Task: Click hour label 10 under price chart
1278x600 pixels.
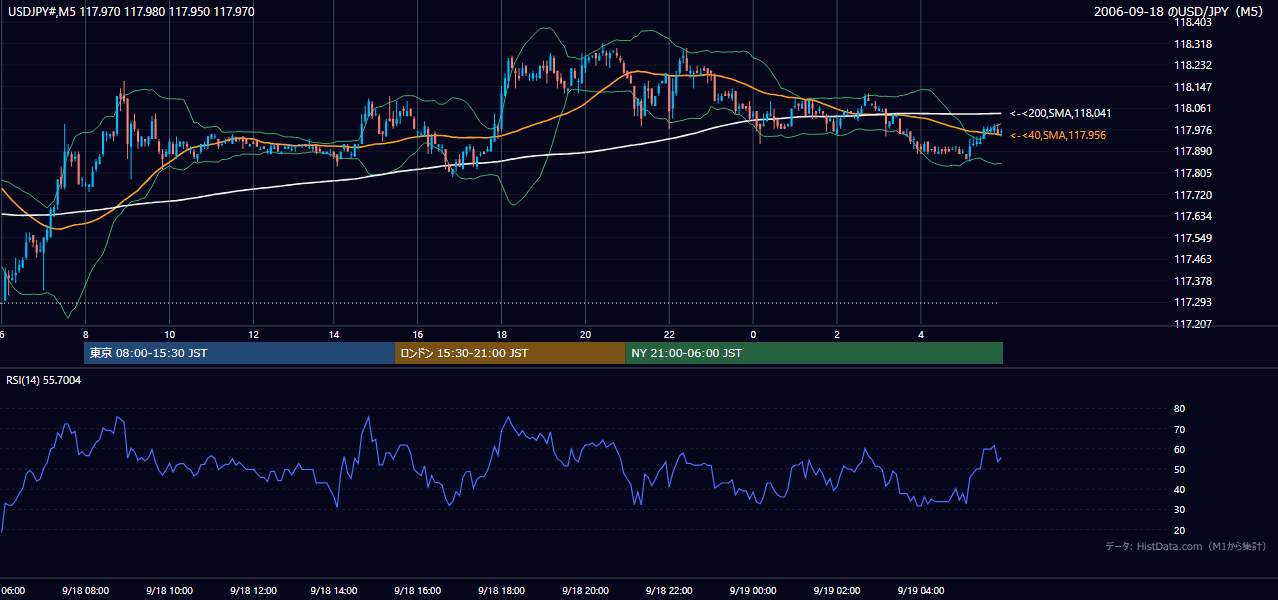Action: 169,334
